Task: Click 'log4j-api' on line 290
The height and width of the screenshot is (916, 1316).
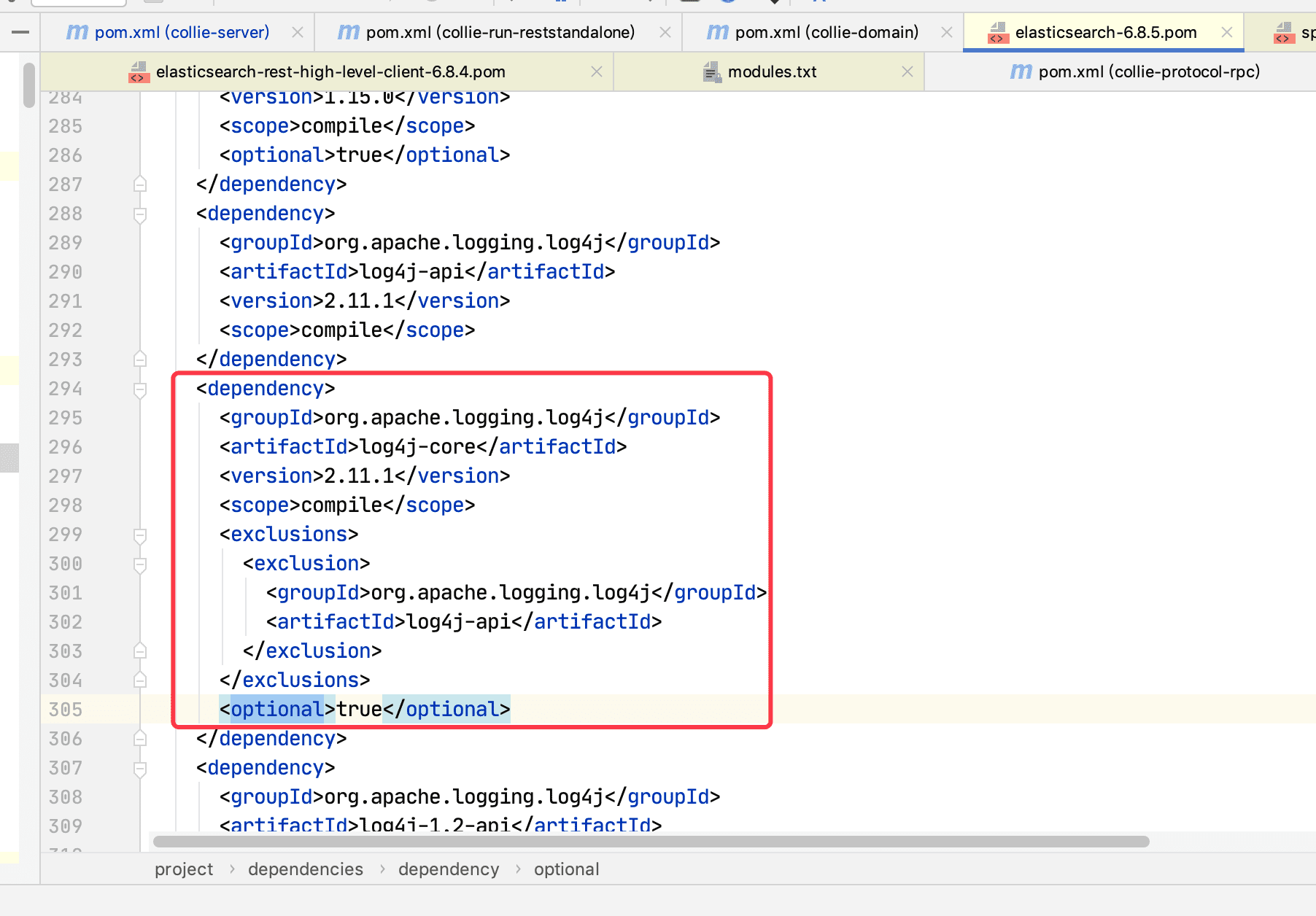Action: pos(412,271)
